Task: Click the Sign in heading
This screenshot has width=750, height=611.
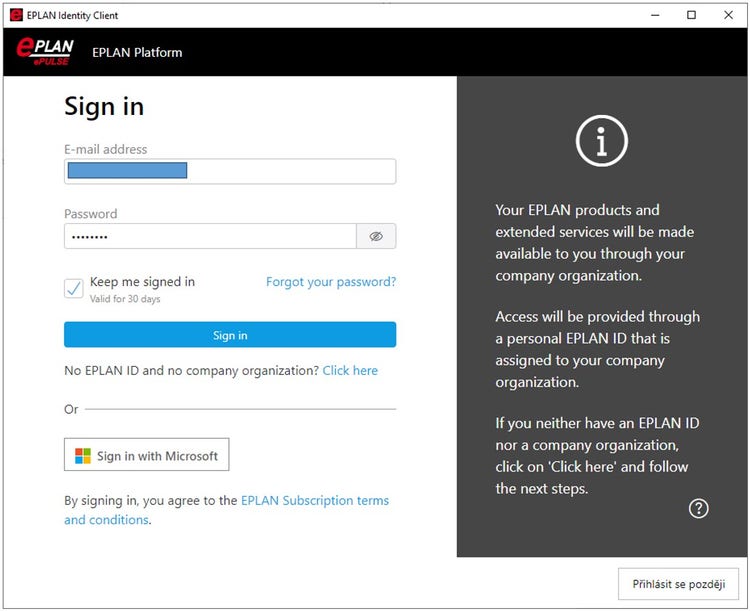Action: [x=104, y=106]
